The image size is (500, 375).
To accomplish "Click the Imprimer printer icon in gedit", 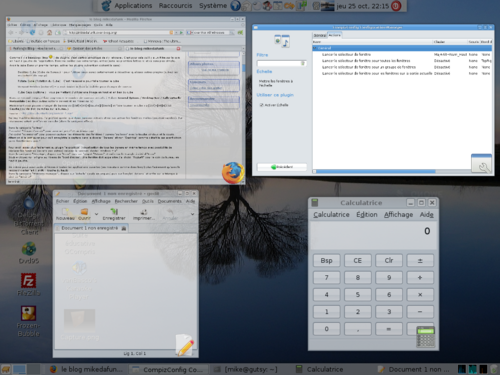I will [144, 211].
